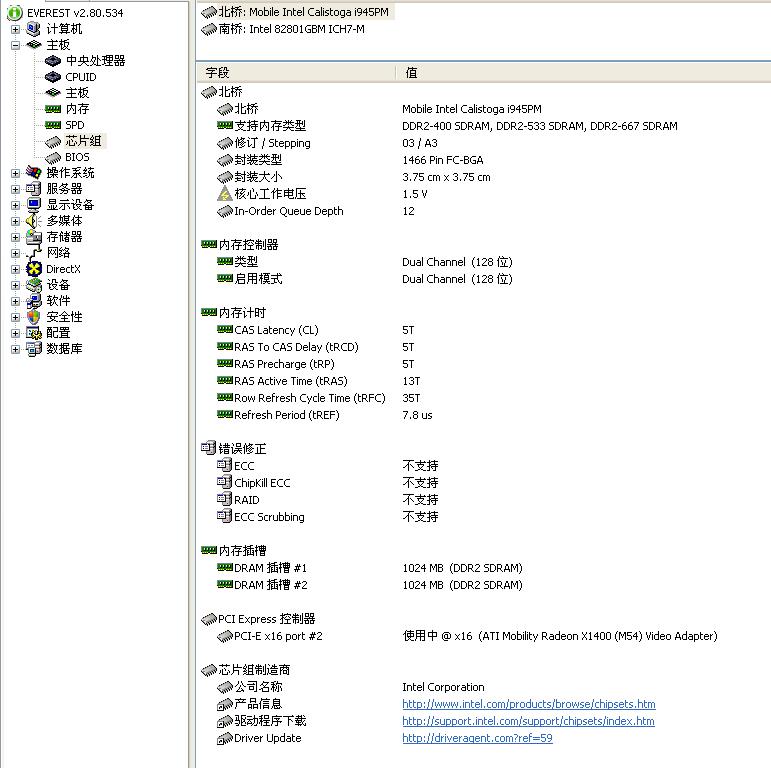Collapse the 主板 tree node
The width and height of the screenshot is (771, 768).
(16, 45)
